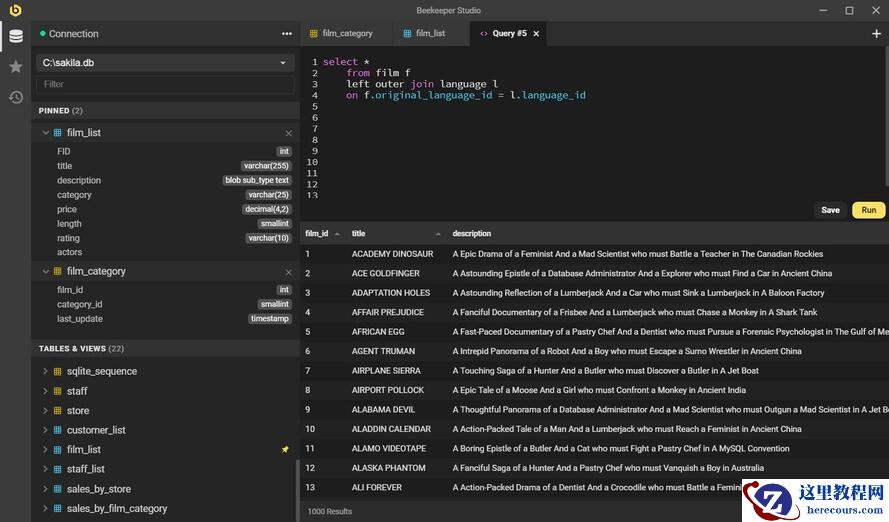Click the new tab plus icon
This screenshot has width=889, height=522.
[x=877, y=33]
